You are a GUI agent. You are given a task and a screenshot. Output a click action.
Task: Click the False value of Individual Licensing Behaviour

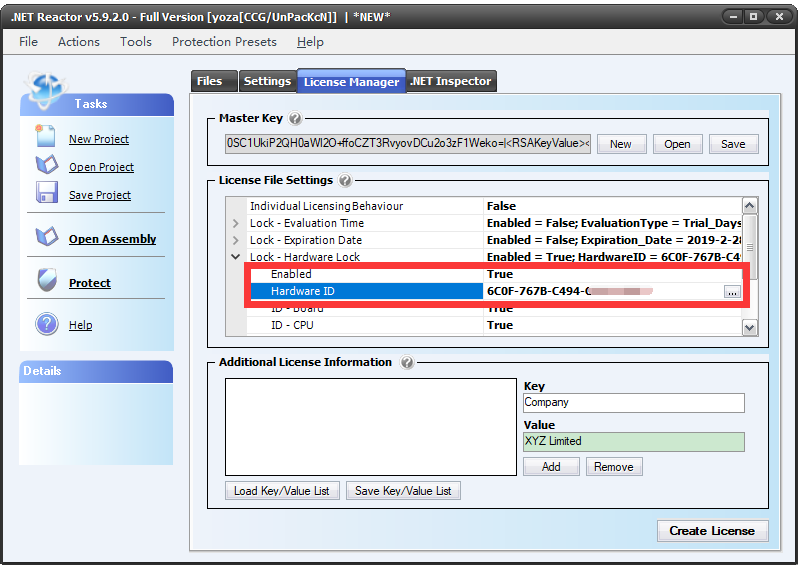501,206
